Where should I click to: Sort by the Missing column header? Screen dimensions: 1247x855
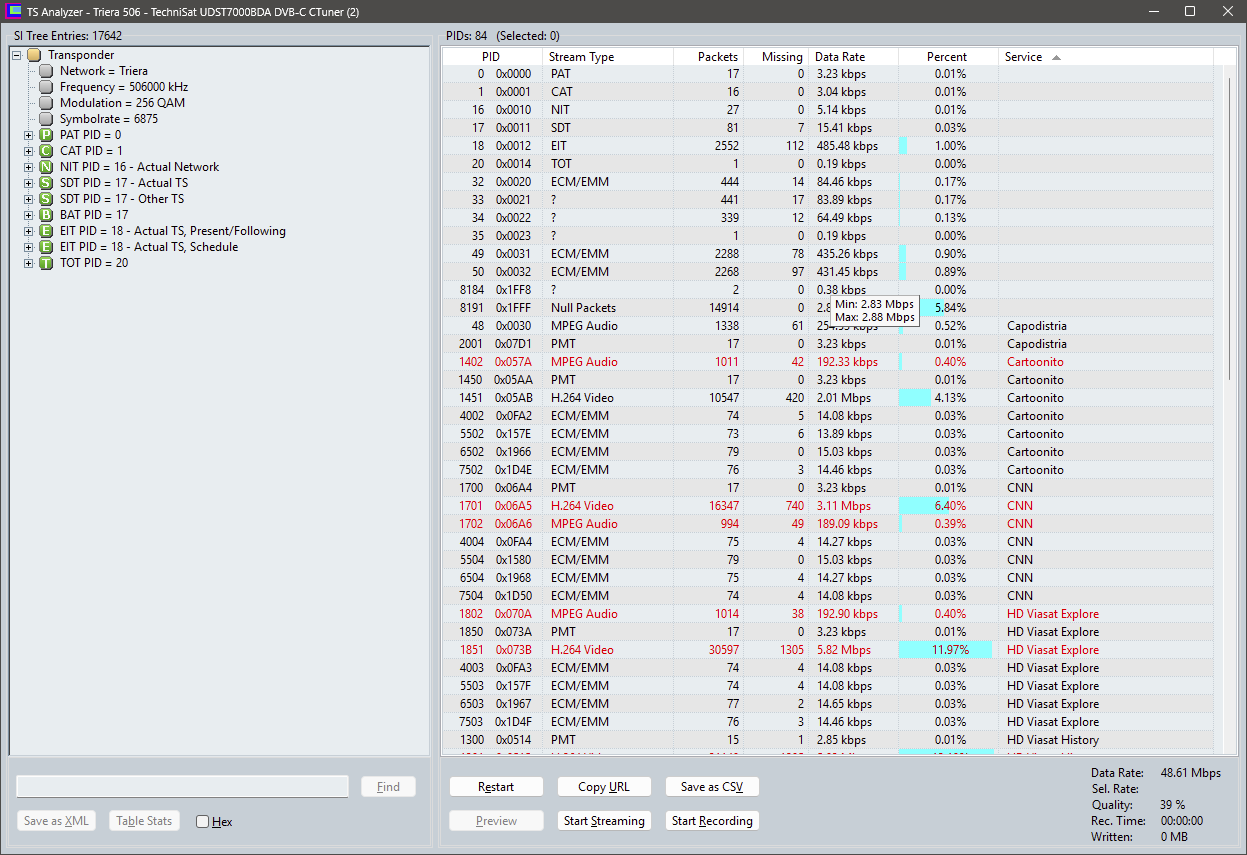pos(776,57)
